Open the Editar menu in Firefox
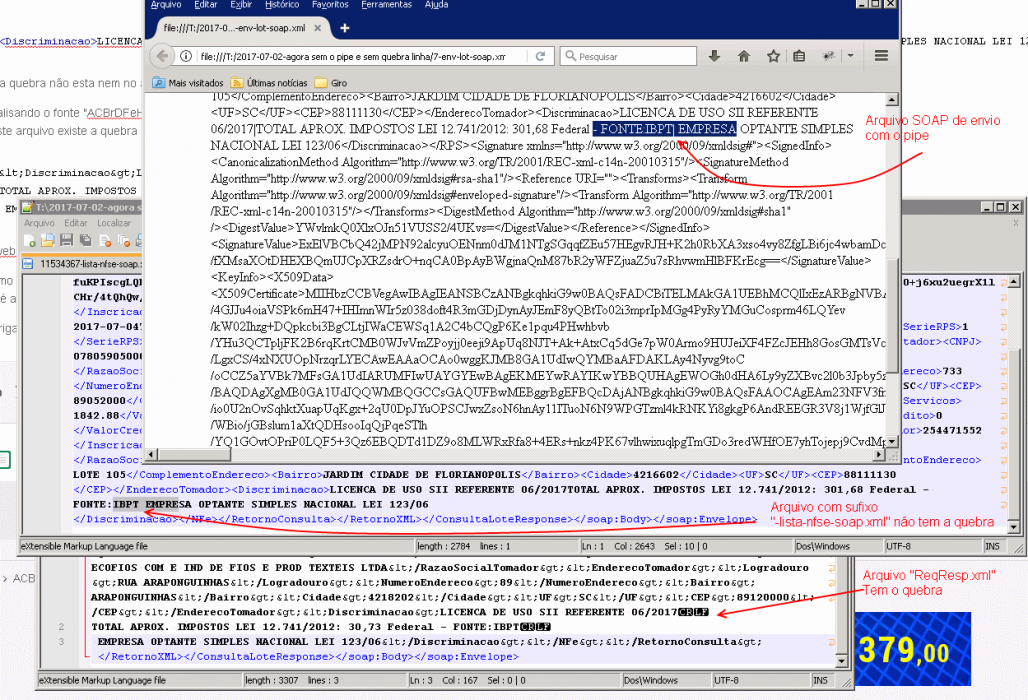This screenshot has width=1028, height=700. click(x=206, y=5)
